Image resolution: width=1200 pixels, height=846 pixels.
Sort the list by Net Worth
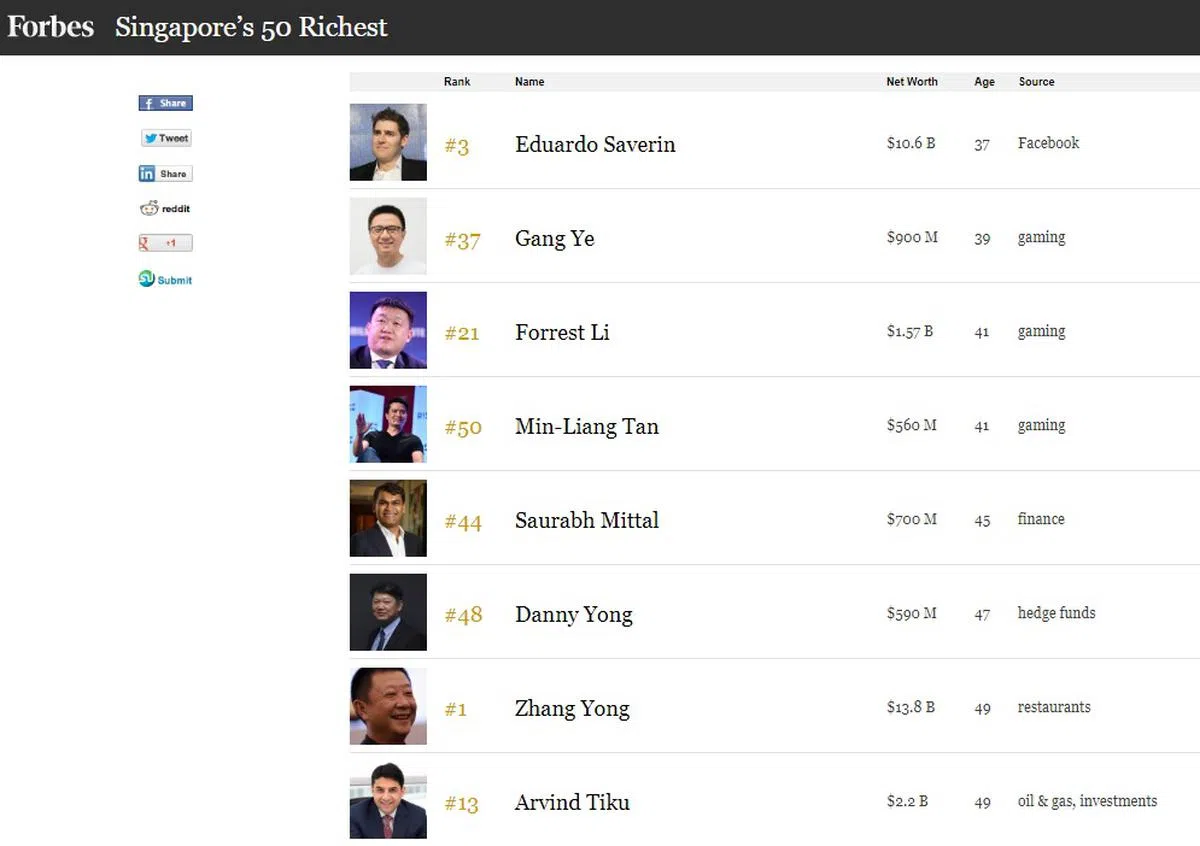(912, 82)
